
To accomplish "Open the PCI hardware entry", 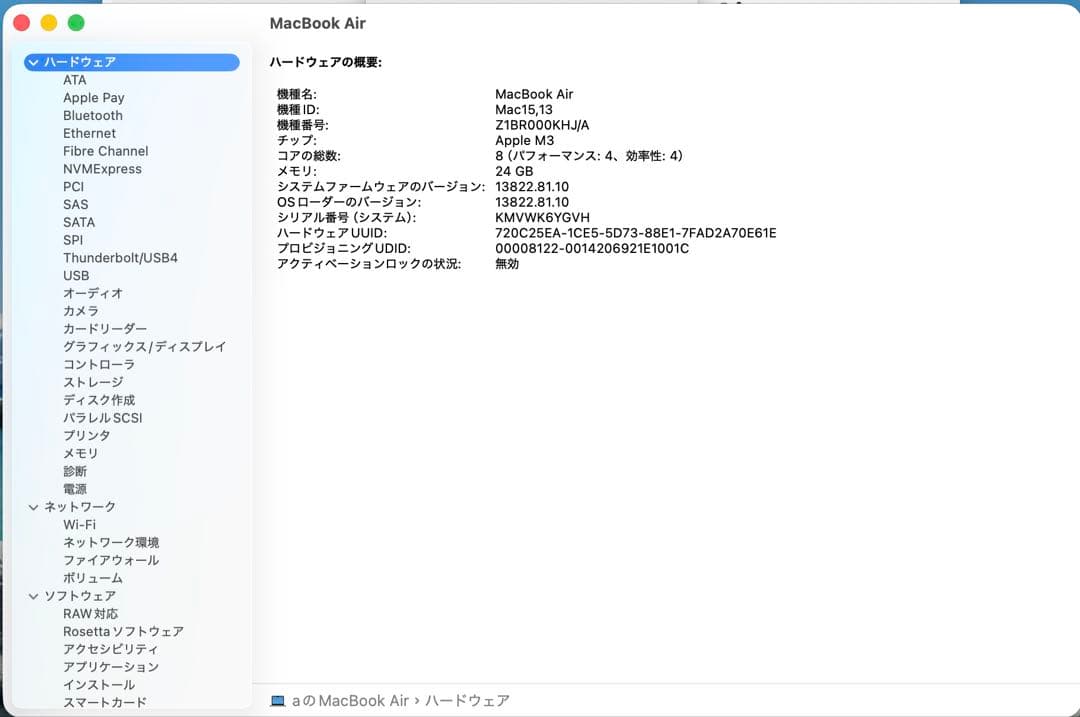I will tap(74, 187).
